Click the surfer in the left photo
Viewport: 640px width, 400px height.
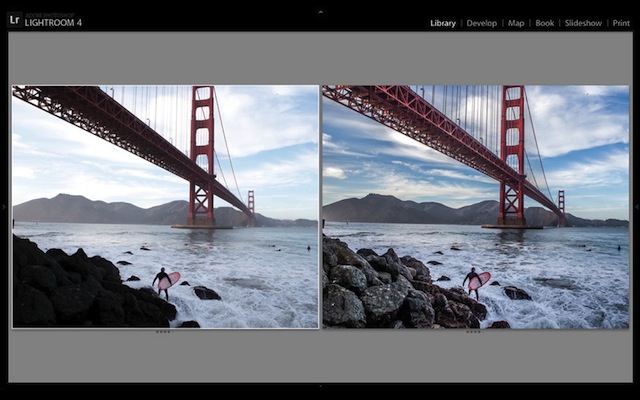coord(162,281)
